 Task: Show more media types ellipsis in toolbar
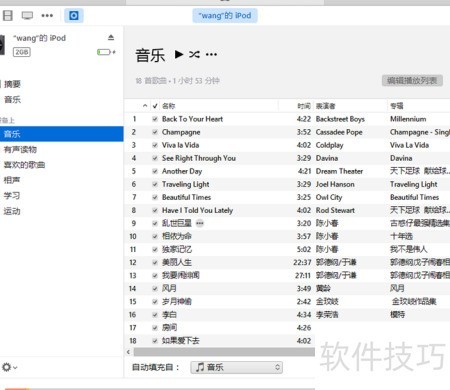47,15
